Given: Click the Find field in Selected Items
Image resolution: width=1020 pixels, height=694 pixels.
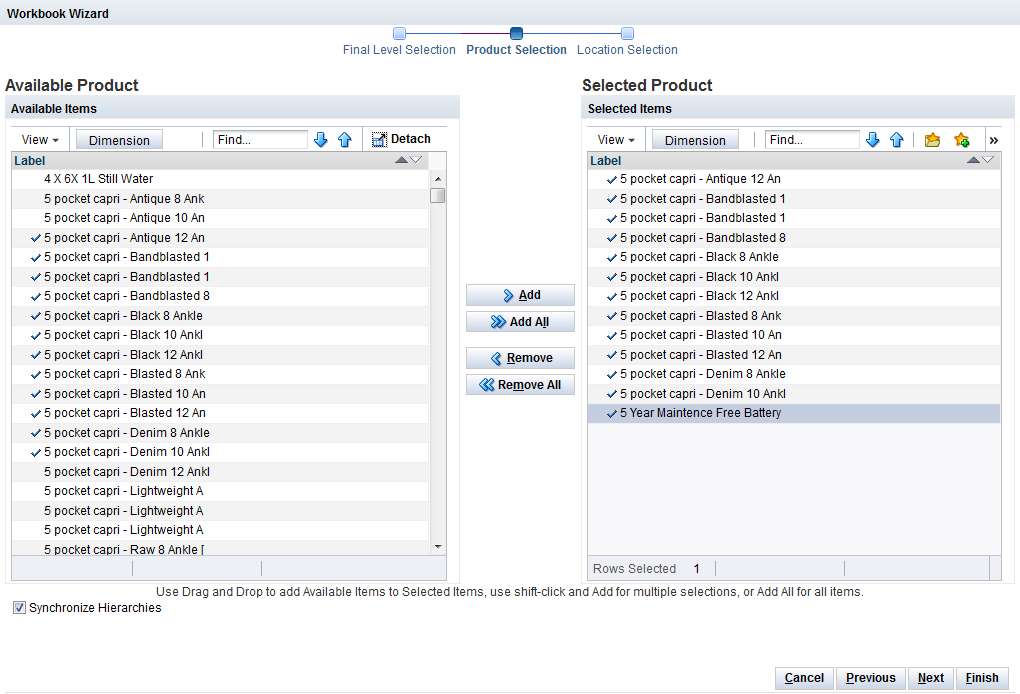Looking at the screenshot, I should [812, 139].
